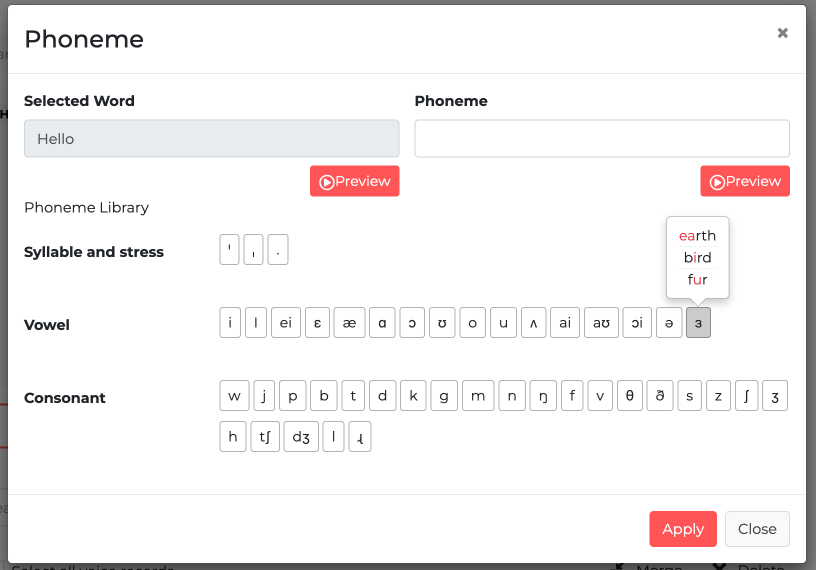The height and width of the screenshot is (570, 816).
Task: Click the empty Phoneme input field
Action: tap(602, 139)
